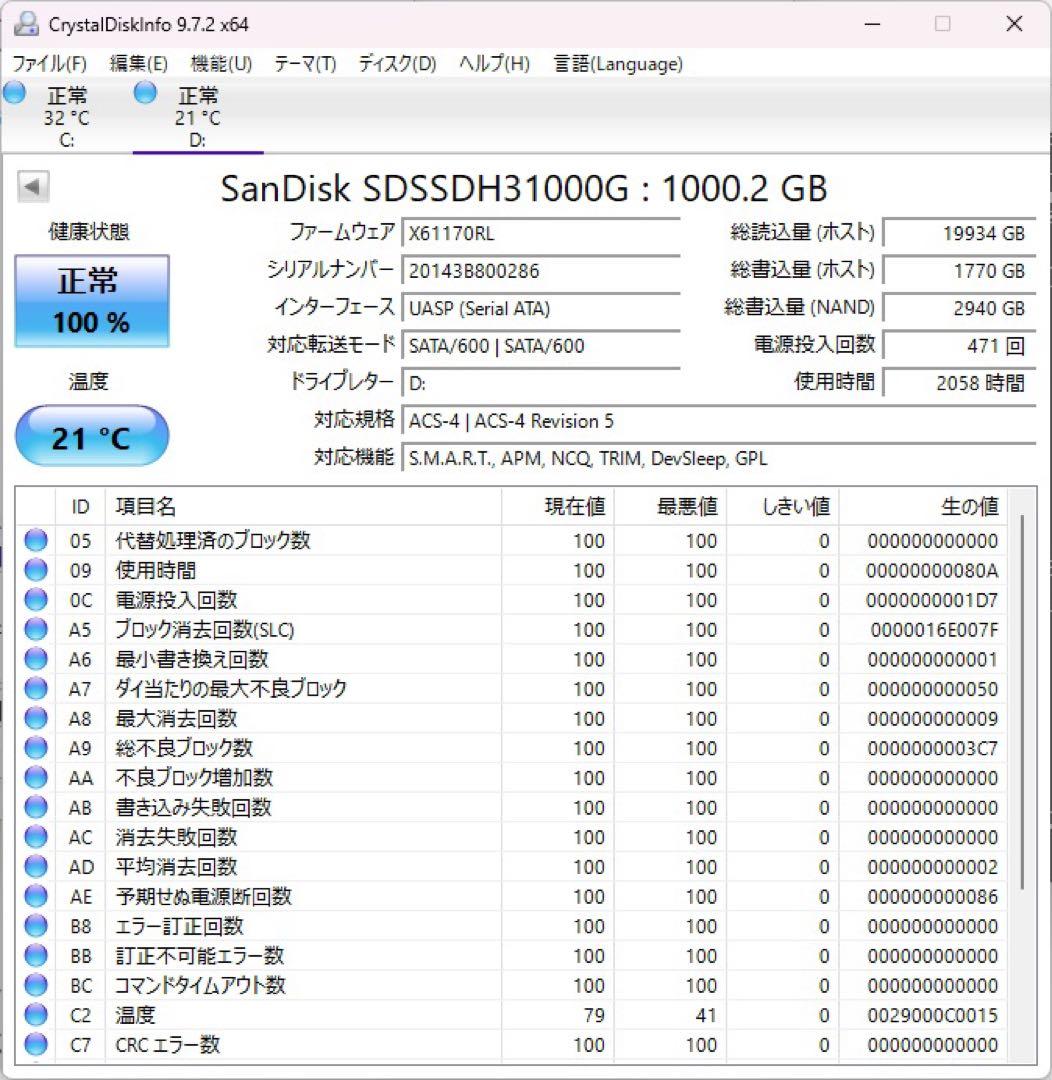
Task: Click the 正常 100% health status panel
Action: pyautogui.click(x=91, y=300)
